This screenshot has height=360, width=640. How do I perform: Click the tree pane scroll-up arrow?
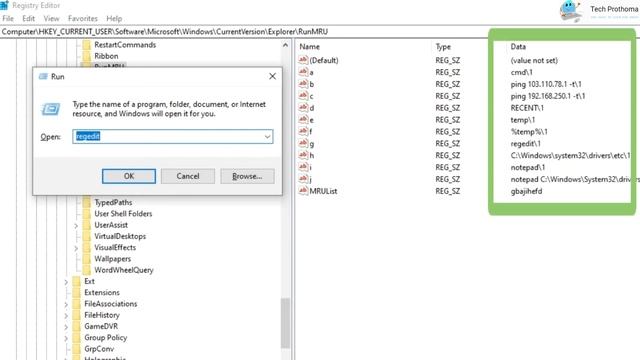(285, 45)
